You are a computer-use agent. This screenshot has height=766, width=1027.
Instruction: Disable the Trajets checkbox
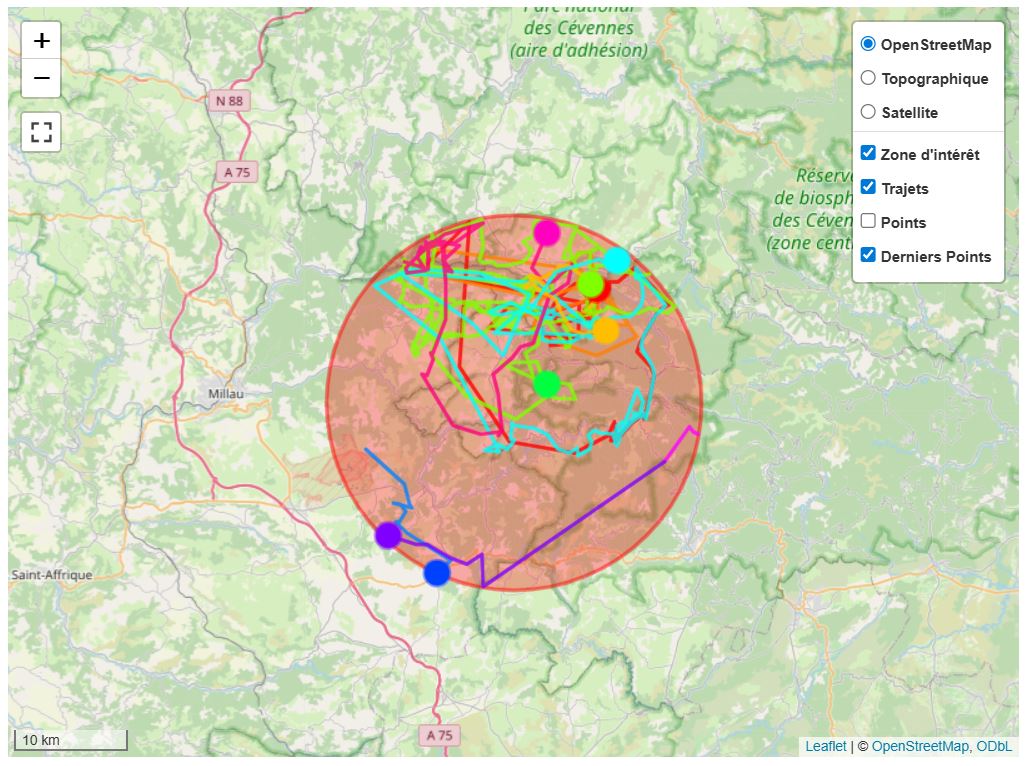[867, 186]
